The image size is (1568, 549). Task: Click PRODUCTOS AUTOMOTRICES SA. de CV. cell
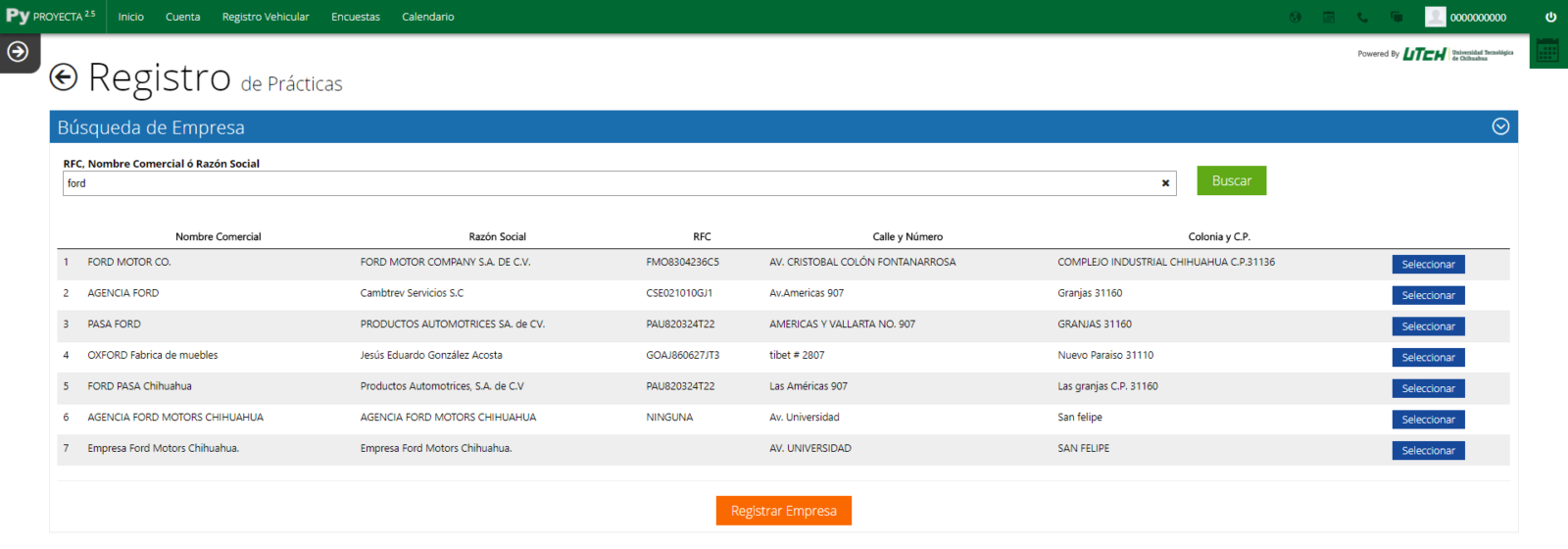point(453,324)
